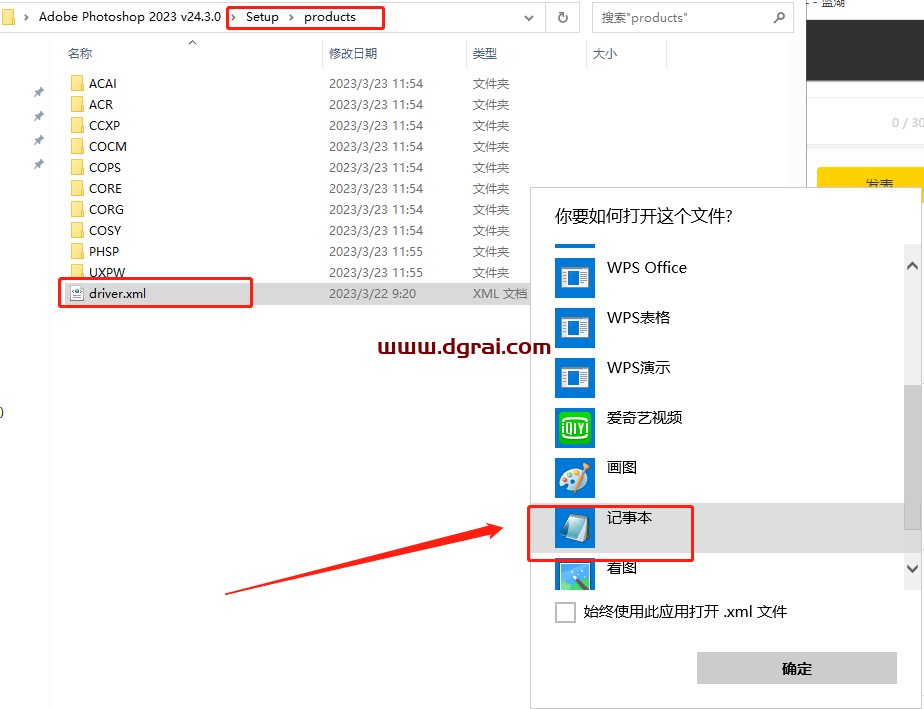Click the search "products" input box
Viewport: 924px width, 709px height.
click(680, 18)
